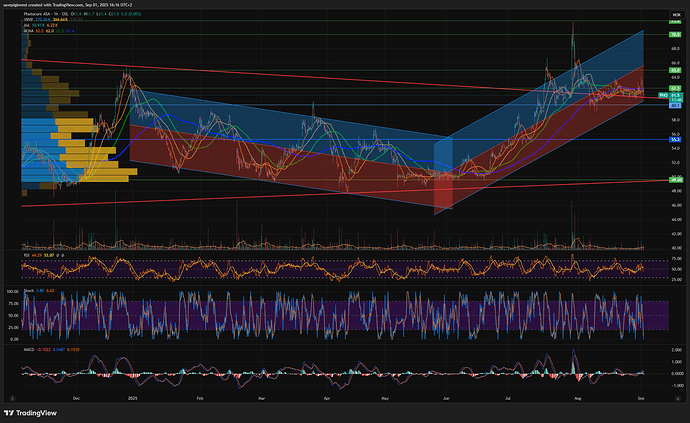Screen dimensions: 690x423
Task: Click 68.0 on the price axis
Action: [x=675, y=49]
